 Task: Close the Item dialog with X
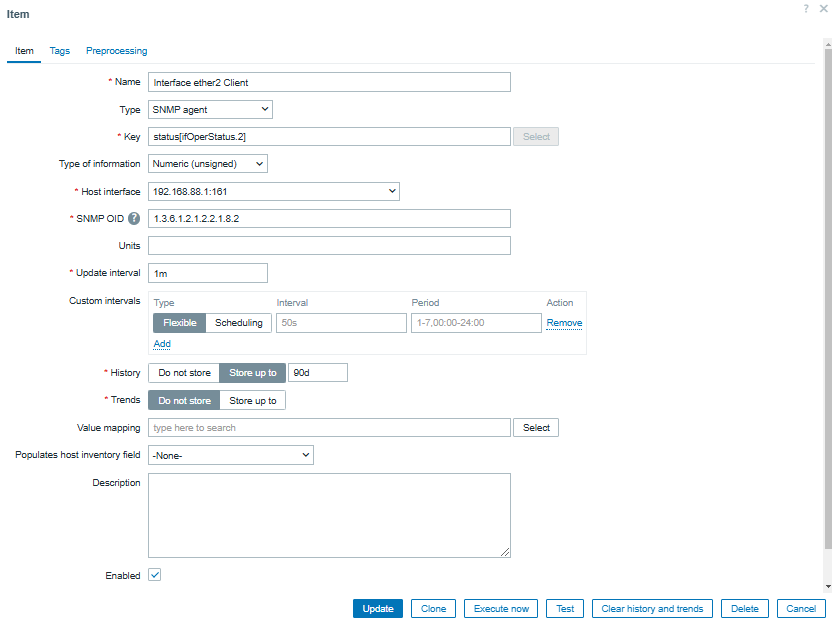click(824, 8)
